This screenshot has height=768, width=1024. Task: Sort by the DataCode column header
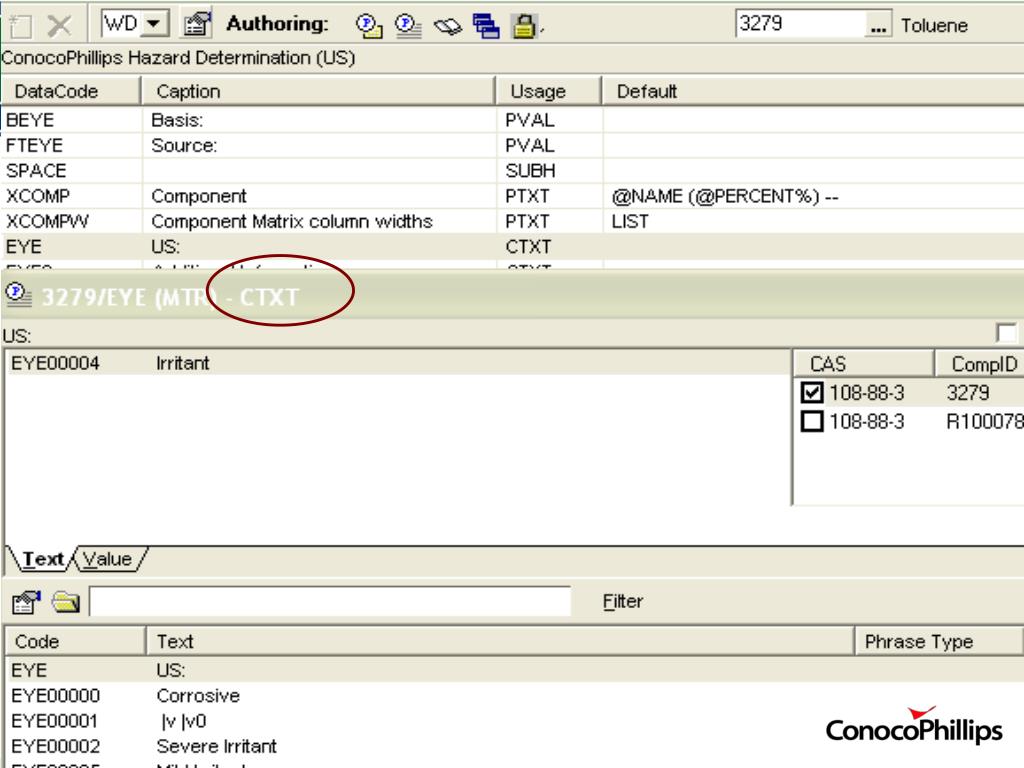click(71, 91)
